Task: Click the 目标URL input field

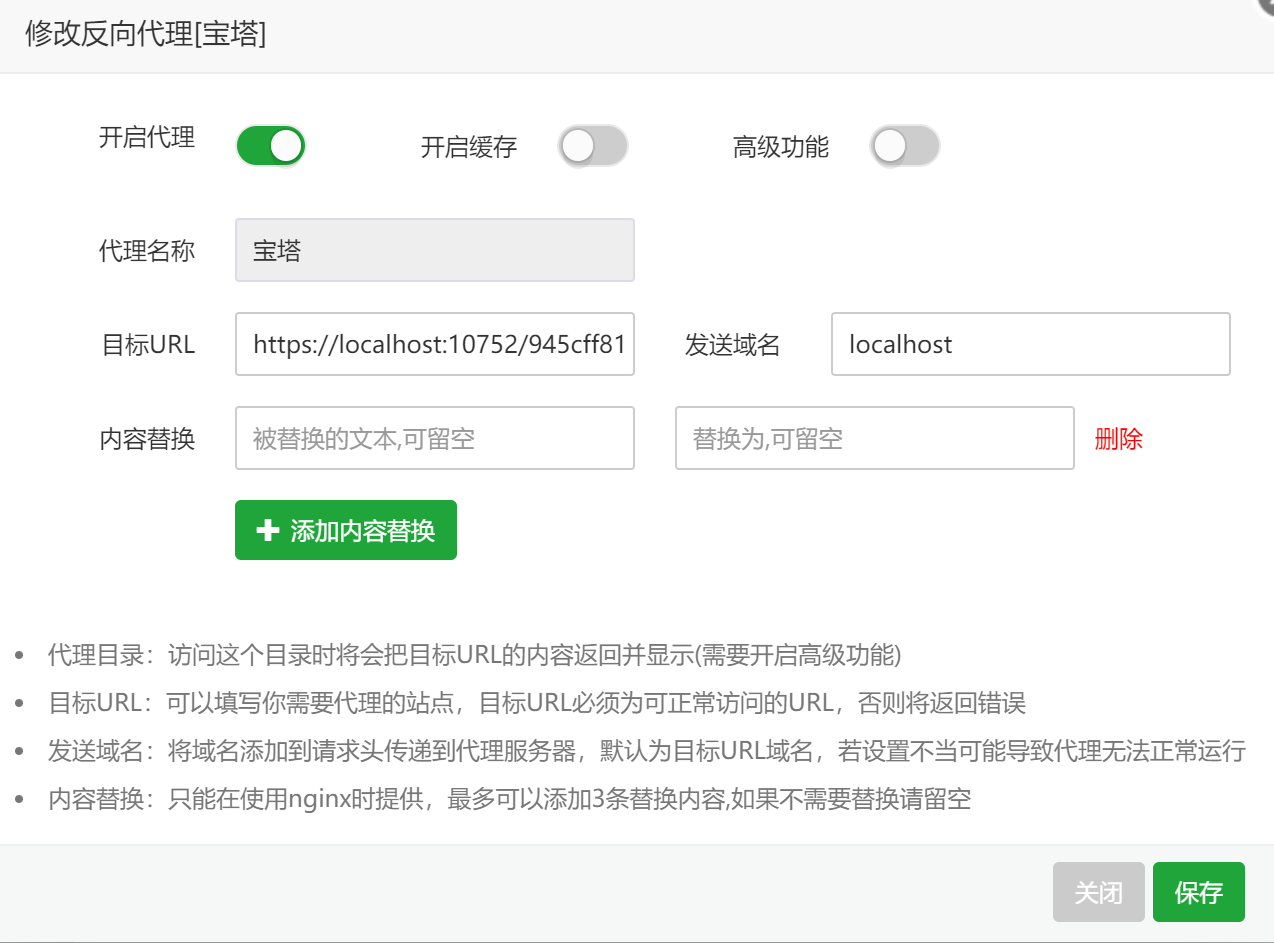Action: [x=435, y=344]
